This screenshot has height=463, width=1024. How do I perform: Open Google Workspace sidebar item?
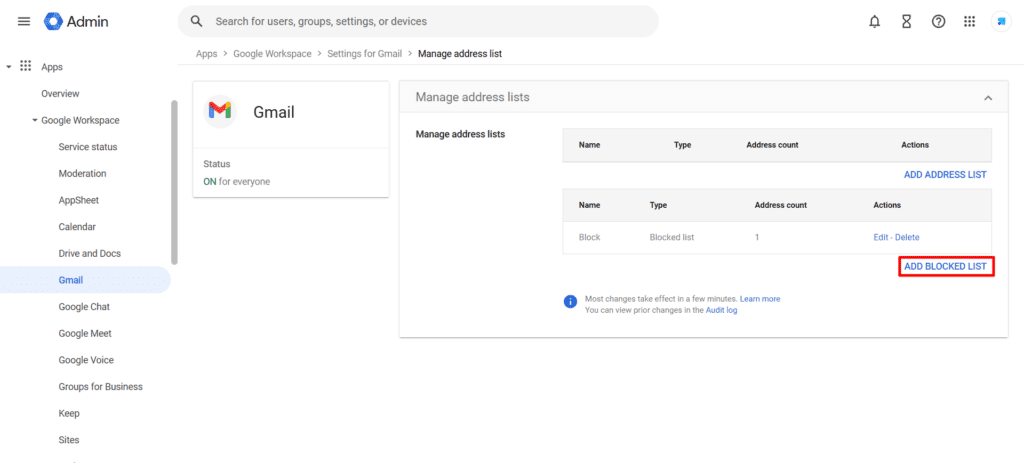point(80,120)
